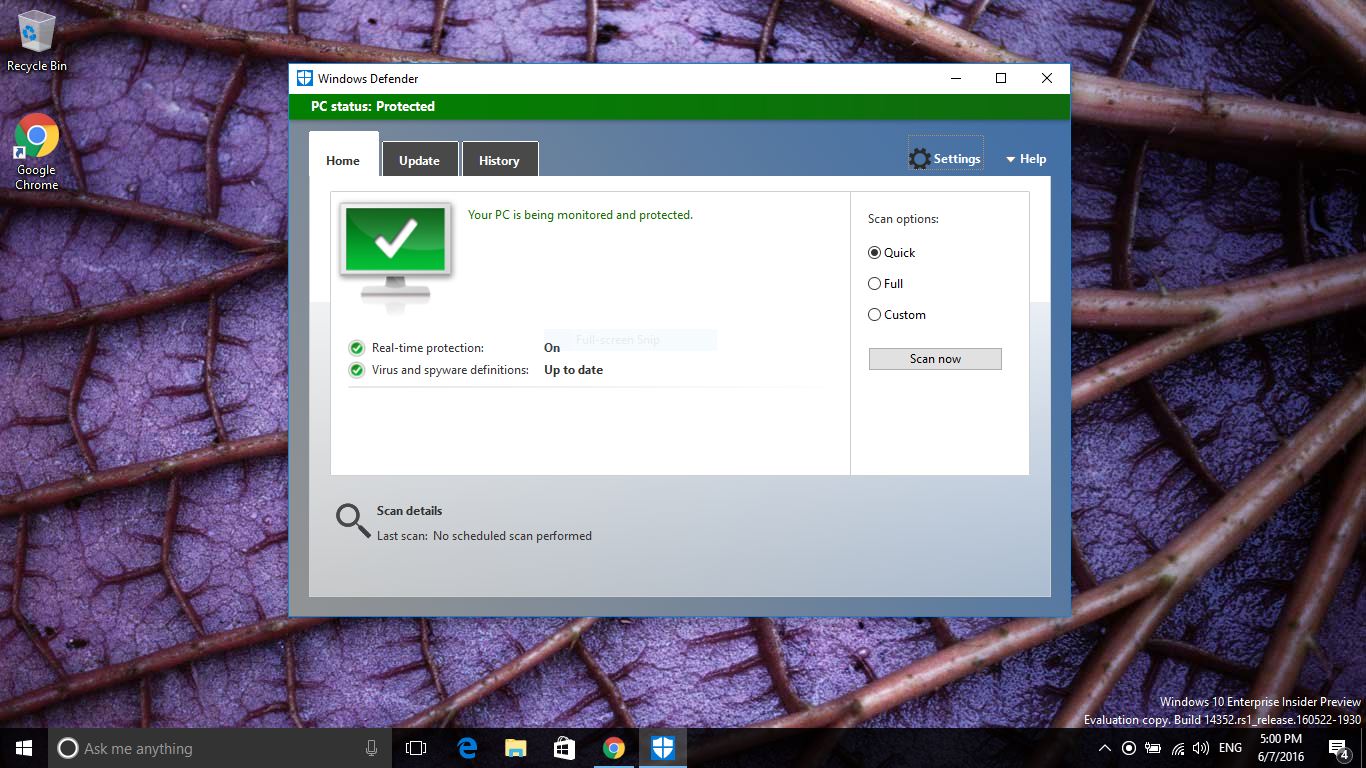Open the Settings gear in Windows Defender

click(x=944, y=157)
